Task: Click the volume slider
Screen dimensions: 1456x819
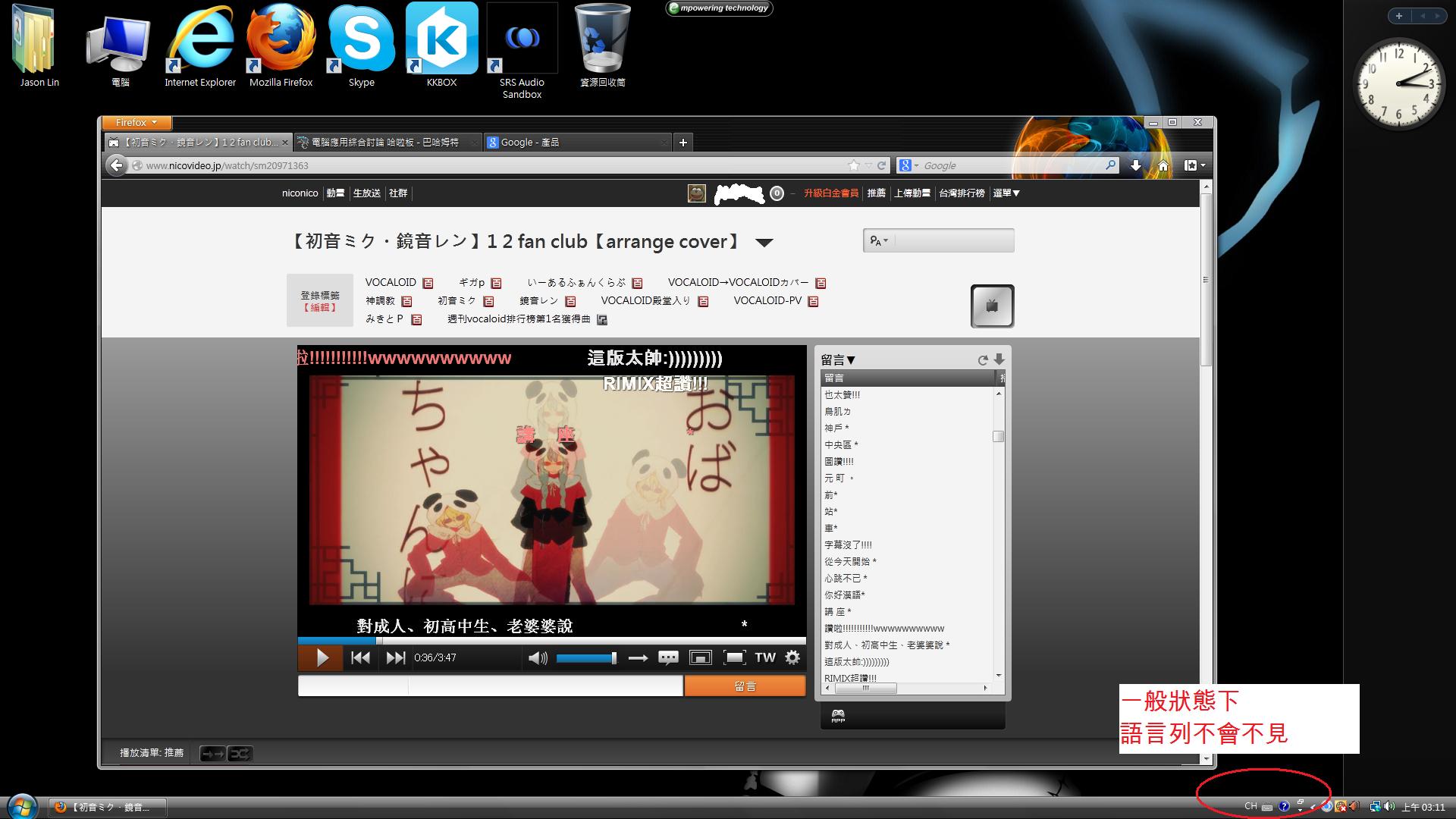Action: [585, 658]
